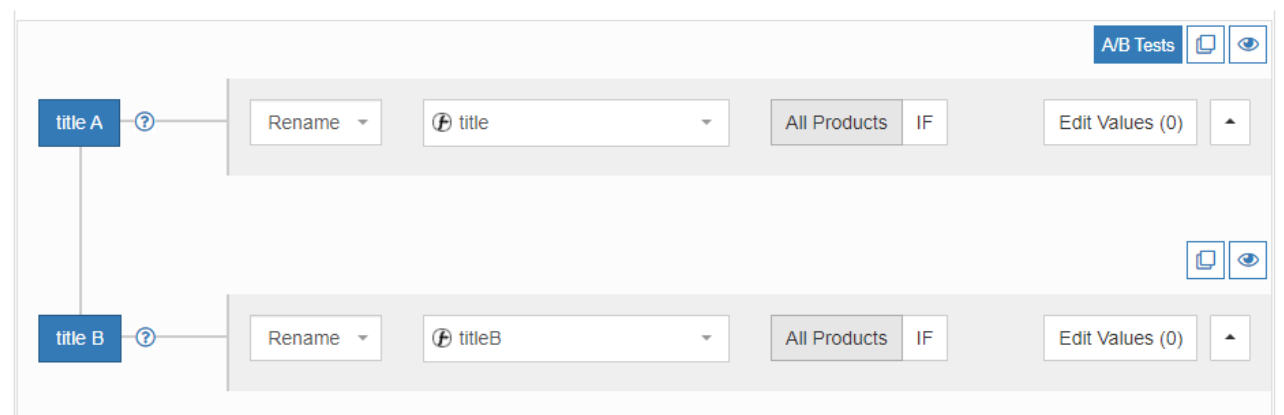Collapse the title A rule with the arrow

(x=1230, y=123)
